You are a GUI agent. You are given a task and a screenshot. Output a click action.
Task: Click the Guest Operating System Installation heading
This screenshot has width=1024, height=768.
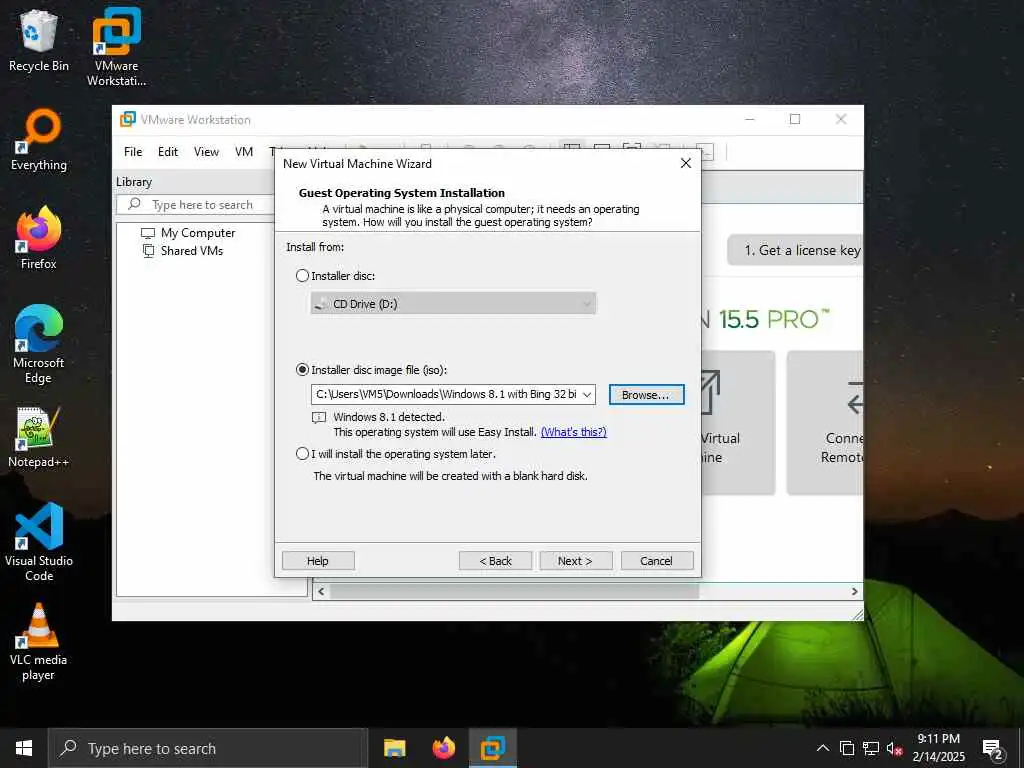402,193
